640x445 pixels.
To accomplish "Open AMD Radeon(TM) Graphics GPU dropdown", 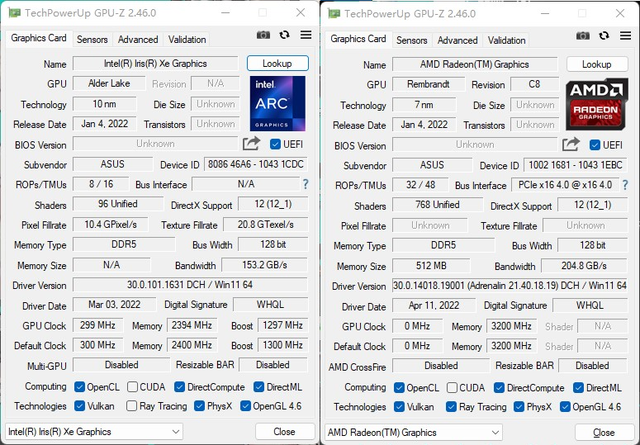I will [x=414, y=432].
